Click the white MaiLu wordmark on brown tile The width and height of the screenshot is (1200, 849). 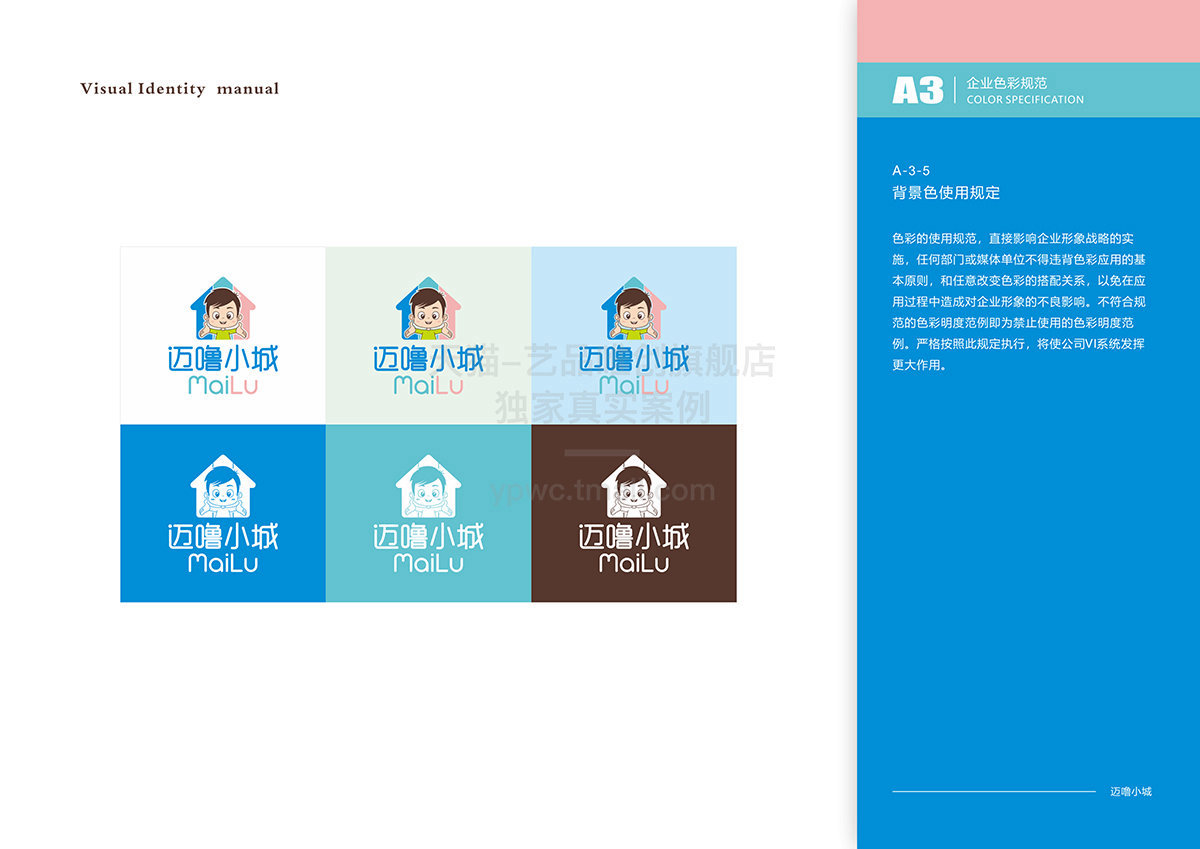pos(633,564)
